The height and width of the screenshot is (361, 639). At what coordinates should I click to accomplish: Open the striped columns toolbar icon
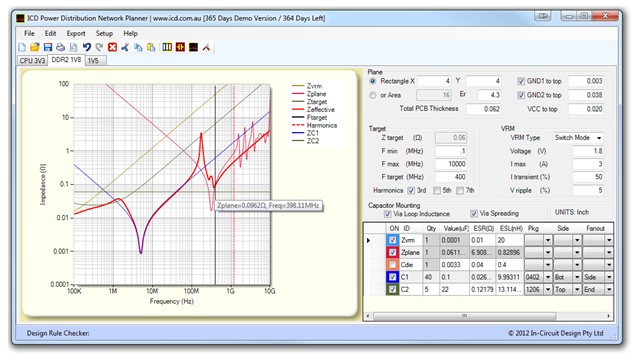(167, 47)
